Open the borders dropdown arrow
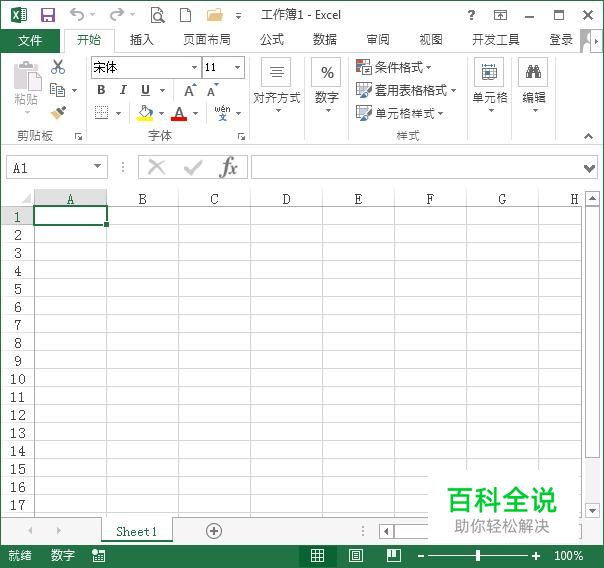This screenshot has width=604, height=568. tap(119, 113)
